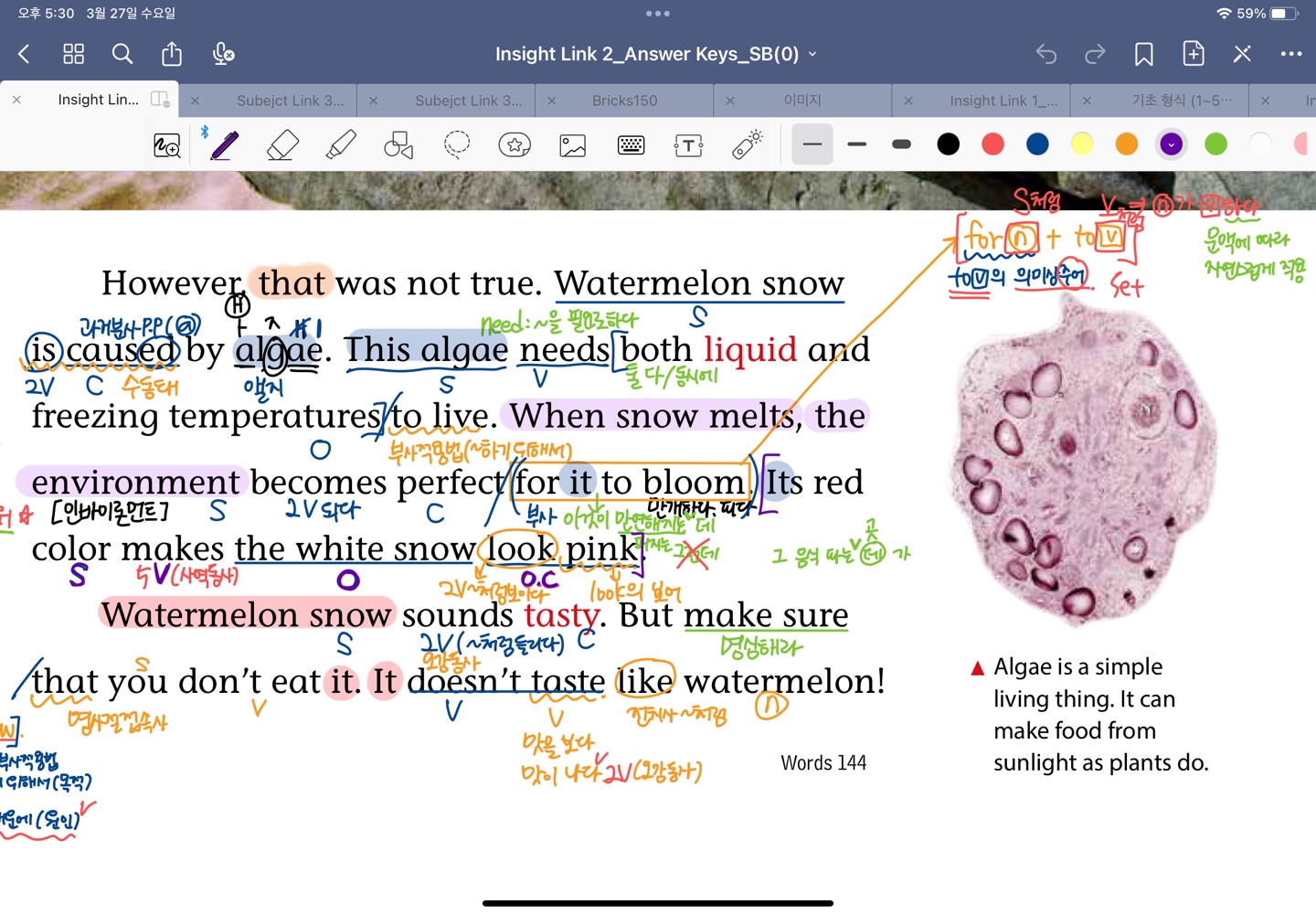Select the Text box tool
This screenshot has height=915, width=1316.
(x=688, y=145)
